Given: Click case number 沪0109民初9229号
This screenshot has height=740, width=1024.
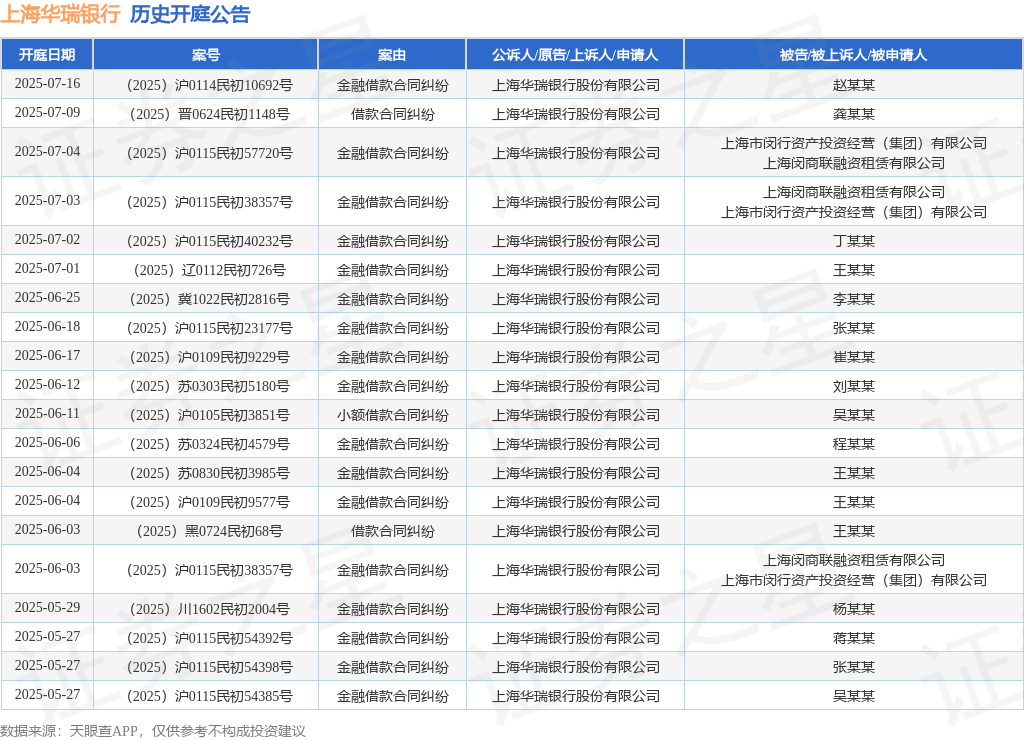Looking at the screenshot, I should [x=209, y=357].
